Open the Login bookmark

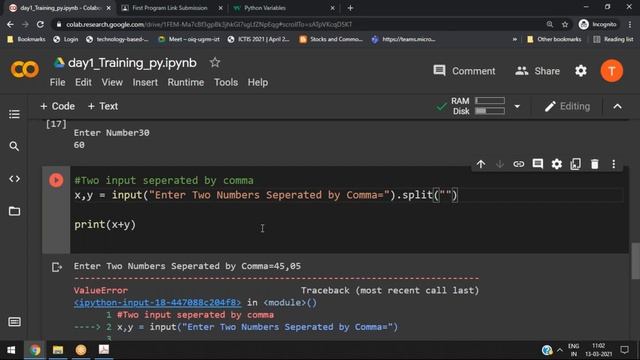coord(66,39)
